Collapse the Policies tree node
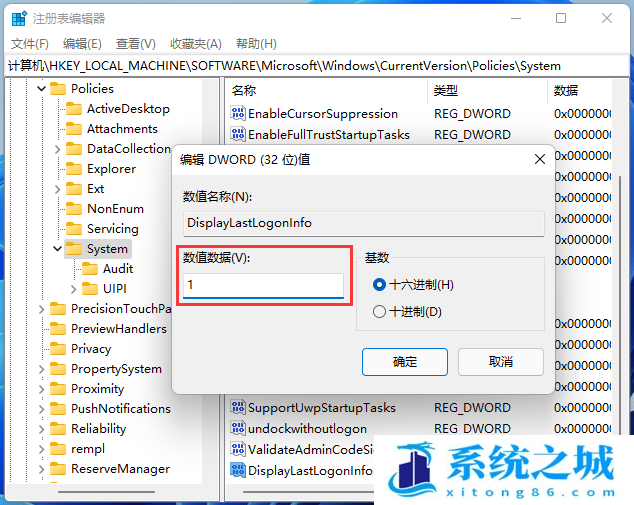The height and width of the screenshot is (505, 634). point(41,88)
